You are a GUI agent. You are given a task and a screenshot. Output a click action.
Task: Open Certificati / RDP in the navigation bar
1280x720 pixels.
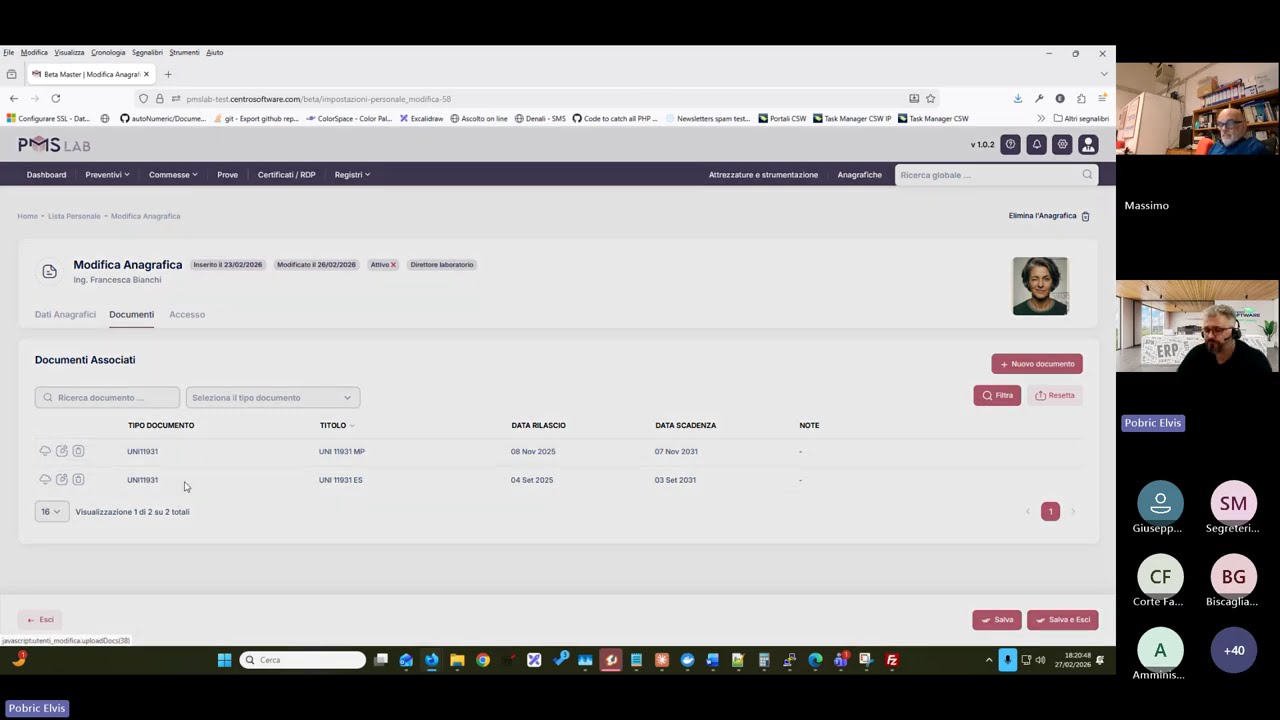point(286,175)
